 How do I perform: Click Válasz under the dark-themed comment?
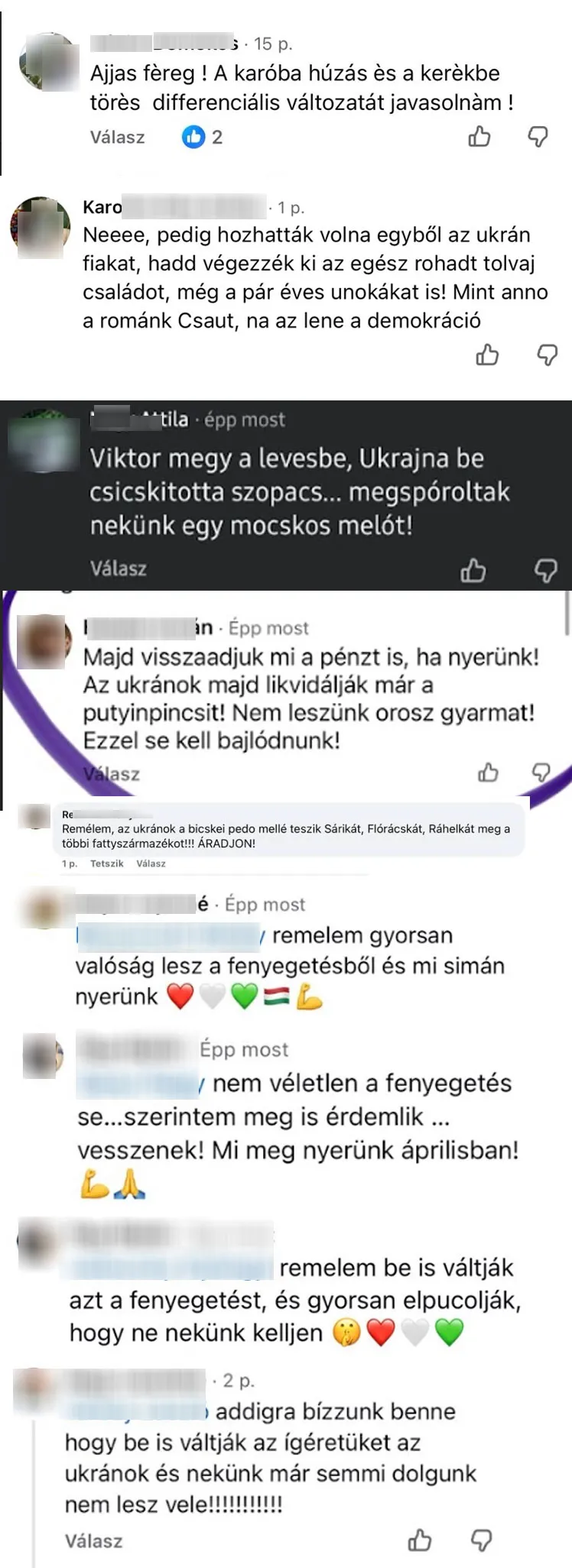point(118,569)
